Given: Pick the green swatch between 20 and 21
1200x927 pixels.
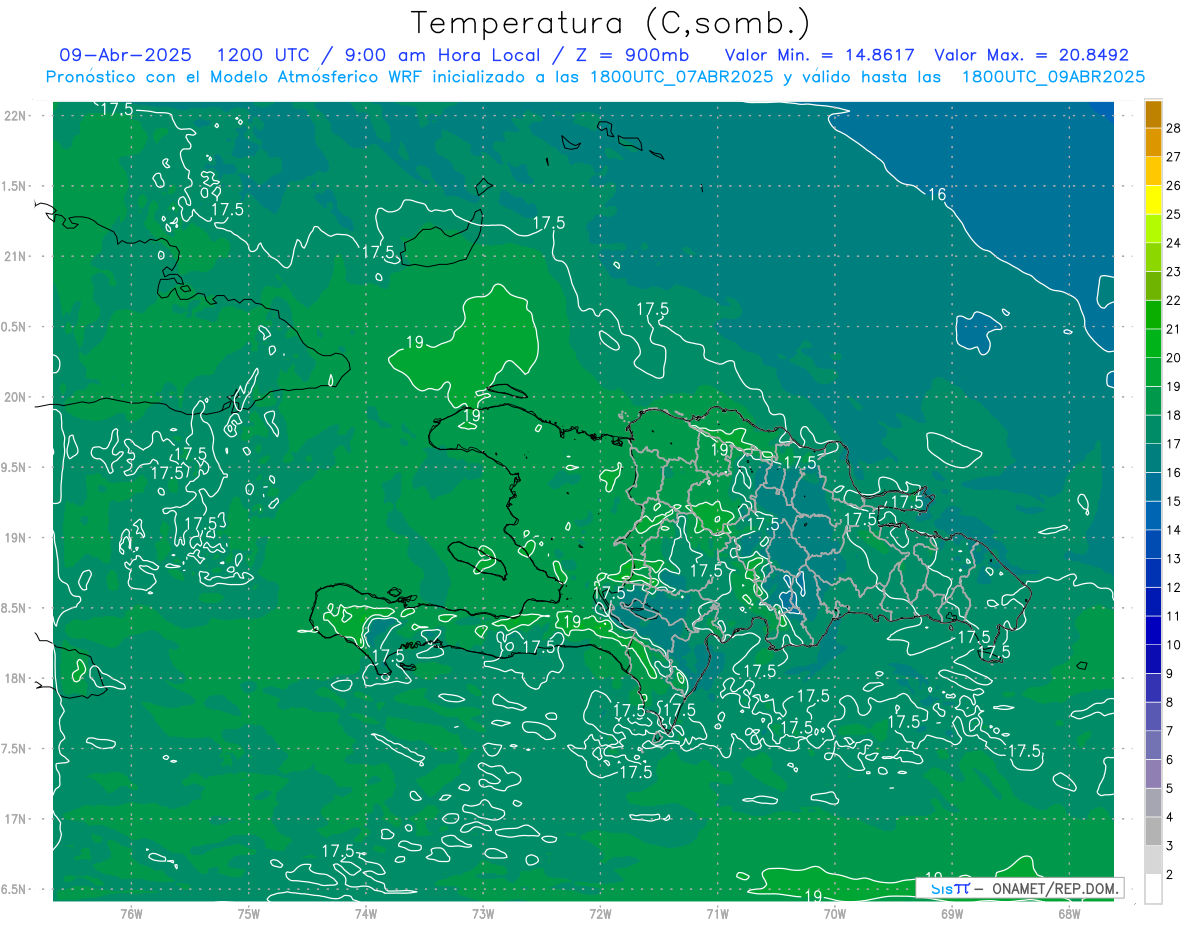Looking at the screenshot, I should point(1153,343).
